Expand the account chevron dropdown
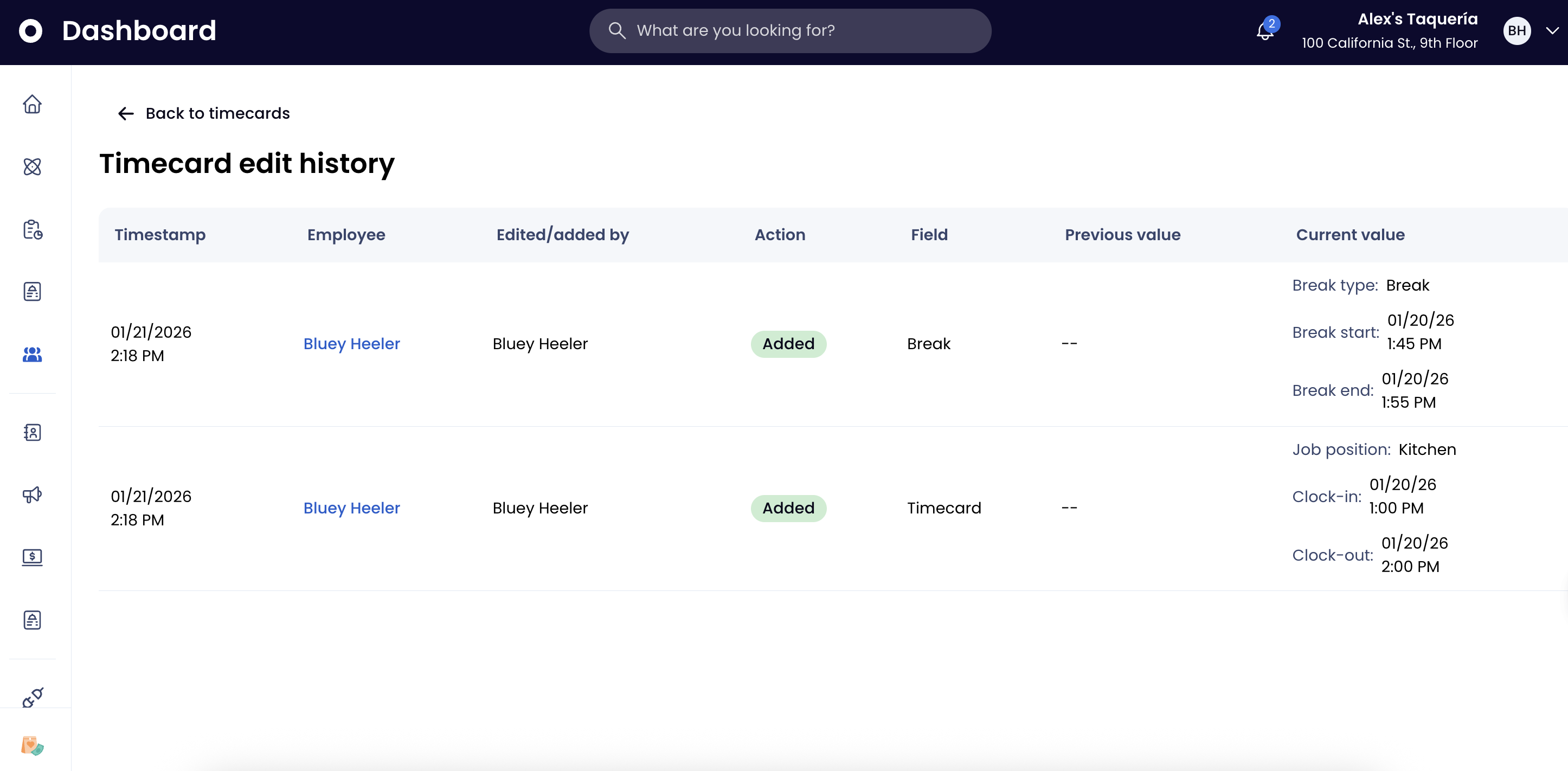The image size is (1568, 771). (x=1552, y=30)
